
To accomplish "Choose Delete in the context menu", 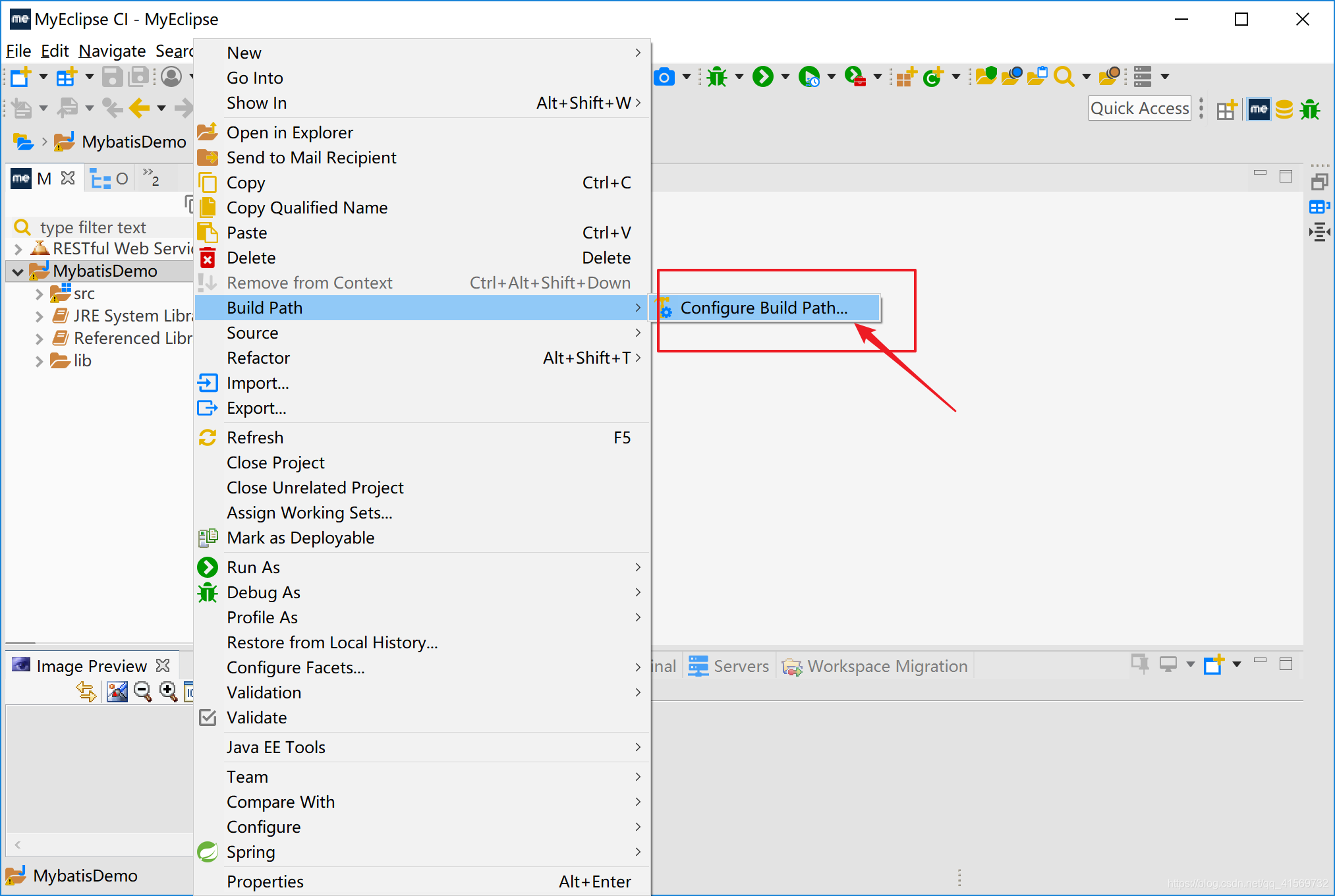I will click(x=422, y=258).
